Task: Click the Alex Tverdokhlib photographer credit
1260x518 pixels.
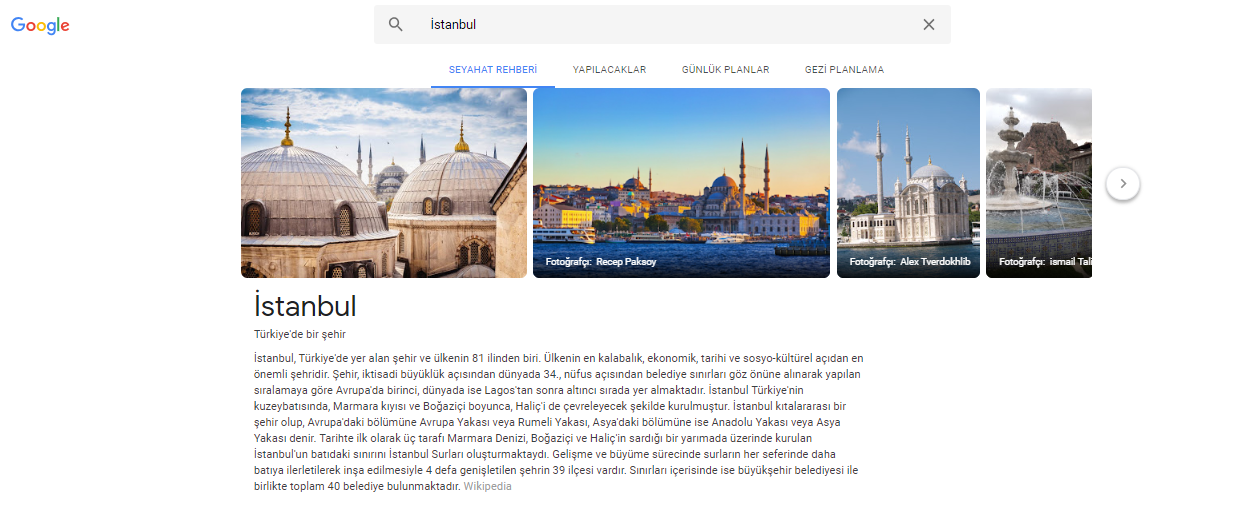Action: click(x=910, y=262)
